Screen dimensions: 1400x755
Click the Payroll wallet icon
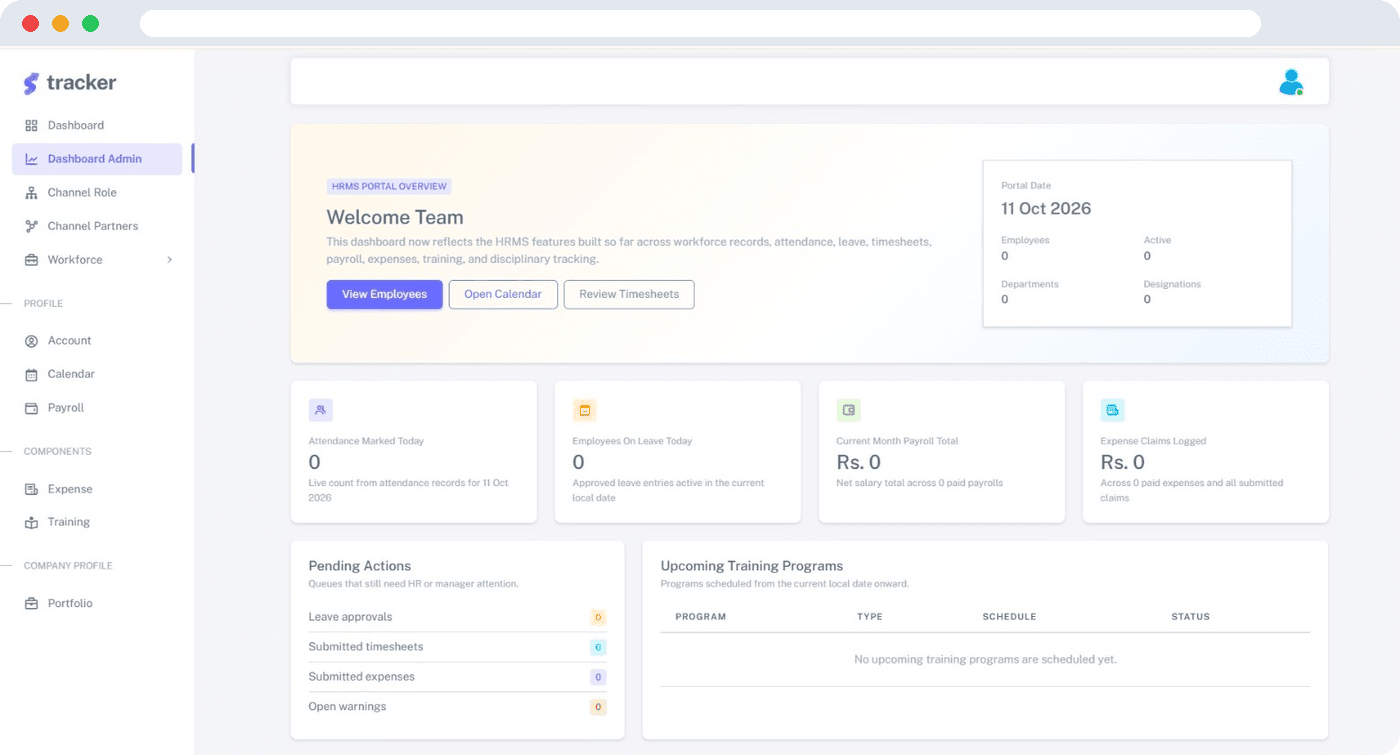[31, 408]
